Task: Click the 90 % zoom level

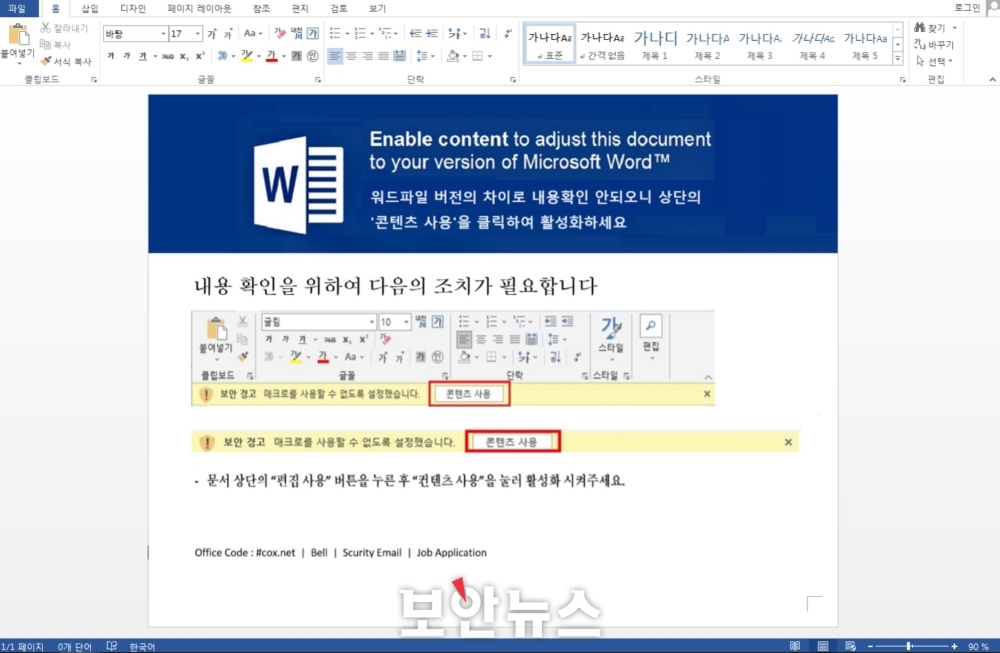Action: [x=978, y=647]
